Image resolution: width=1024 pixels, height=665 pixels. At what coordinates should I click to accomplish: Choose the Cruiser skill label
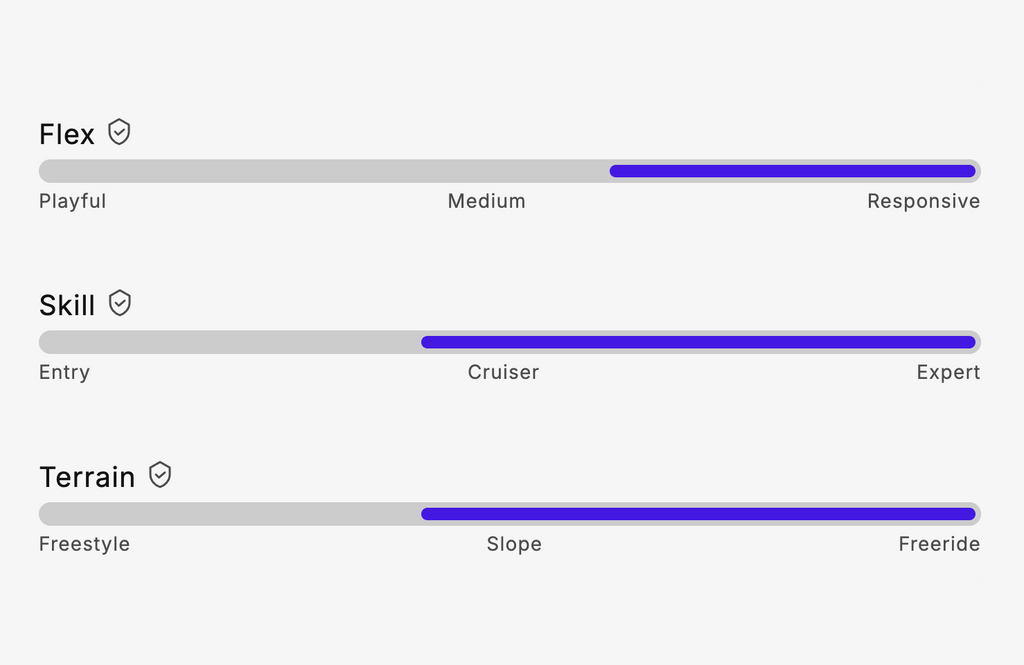tap(503, 372)
